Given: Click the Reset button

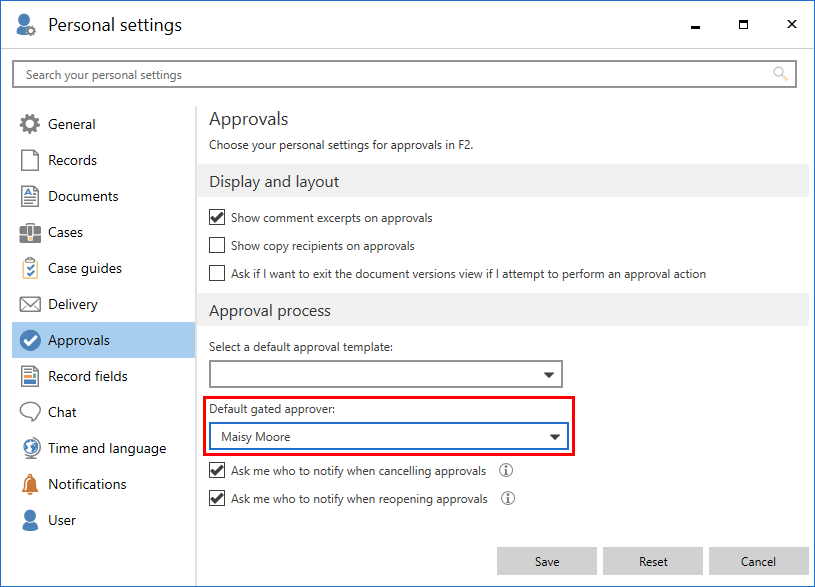Looking at the screenshot, I should [653, 561].
